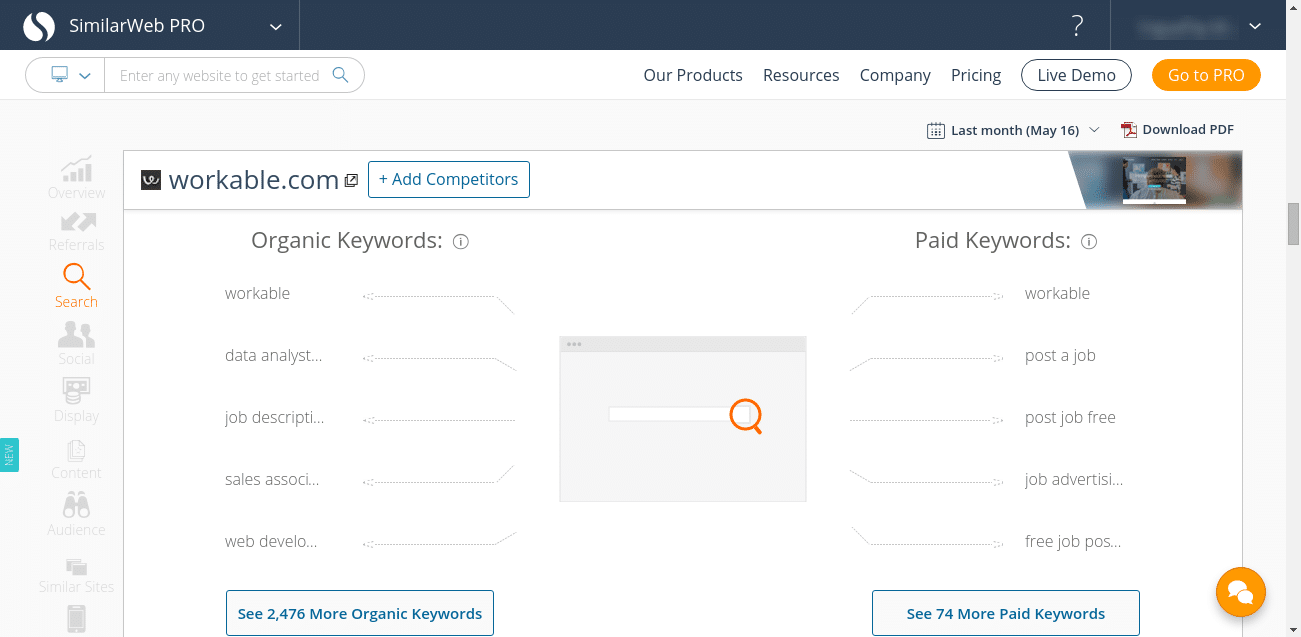Click the NEW badge tab on left edge
This screenshot has width=1301, height=637.
pos(10,455)
